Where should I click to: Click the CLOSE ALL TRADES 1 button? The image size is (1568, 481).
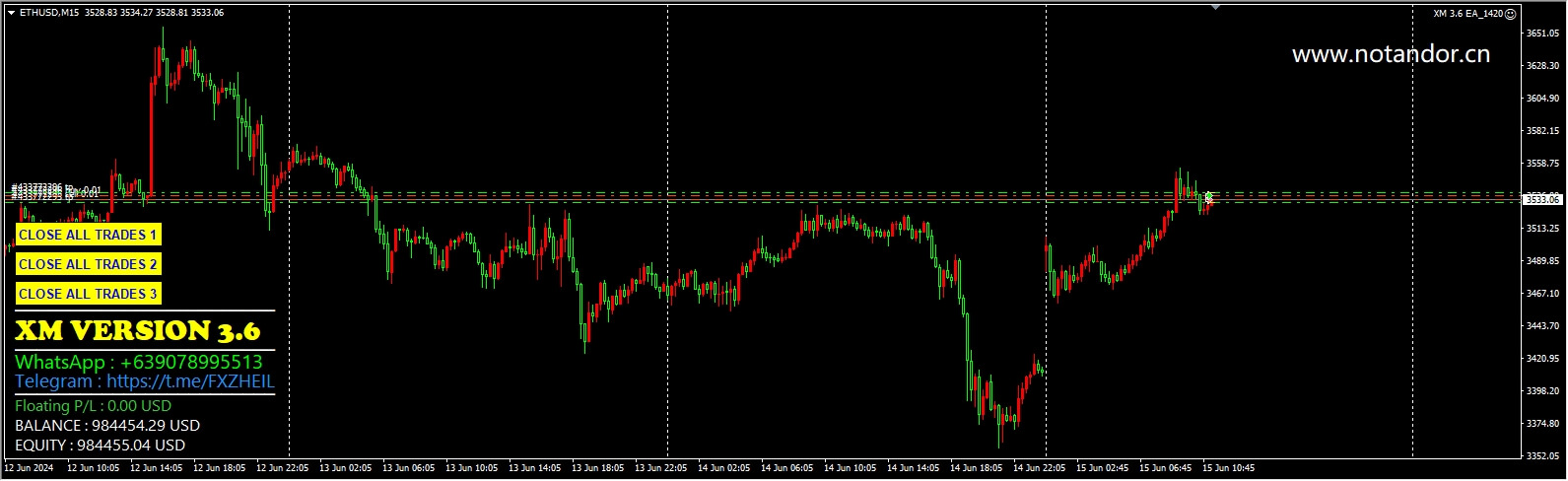(88, 235)
